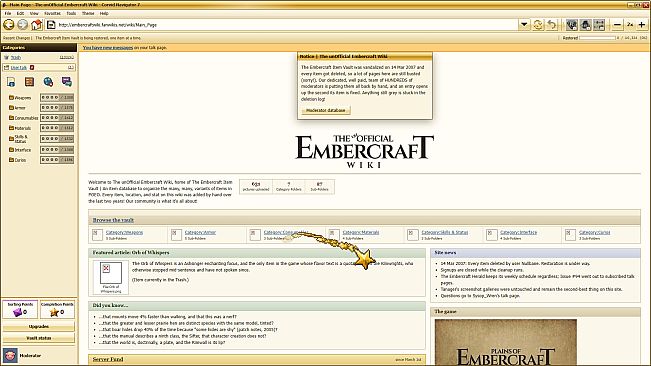651x366 pixels.
Task: Click the Curios counter box
Action: point(57,160)
